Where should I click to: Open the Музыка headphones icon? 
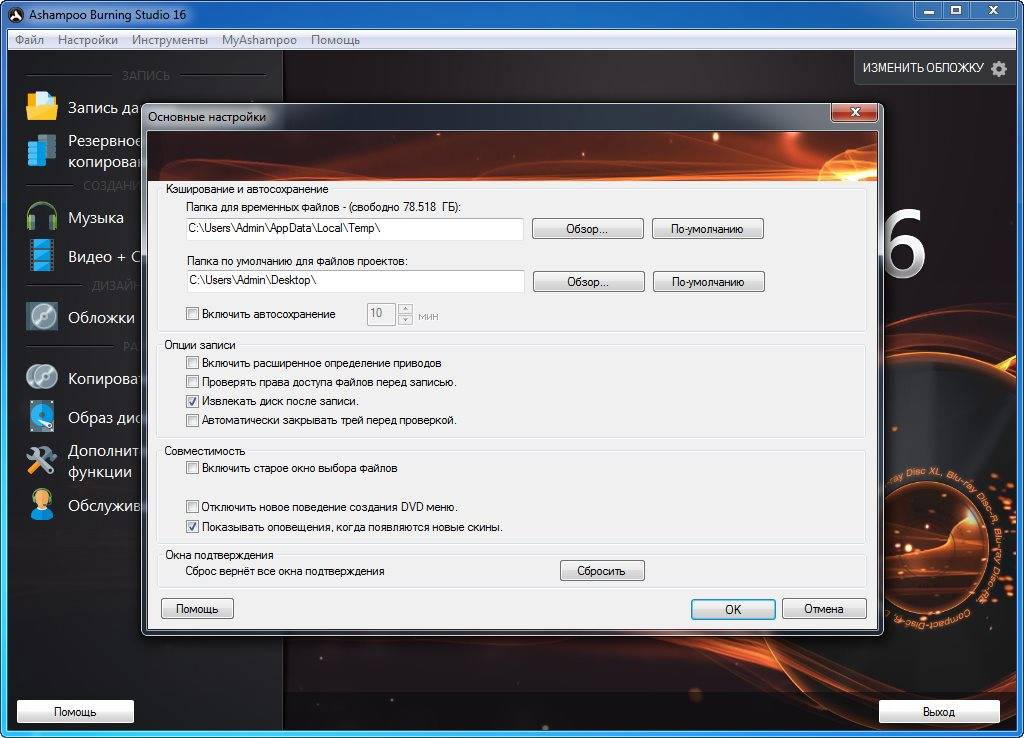(x=42, y=217)
